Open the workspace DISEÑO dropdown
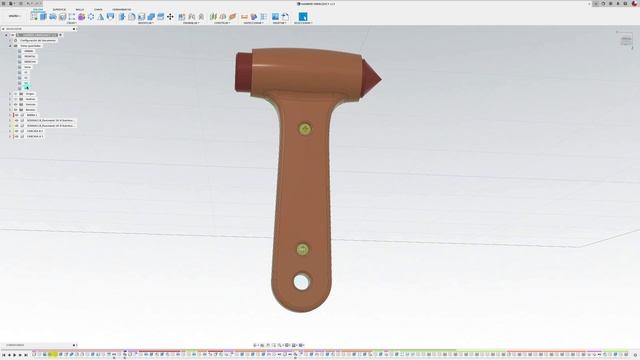This screenshot has width=640, height=360. (15, 16)
